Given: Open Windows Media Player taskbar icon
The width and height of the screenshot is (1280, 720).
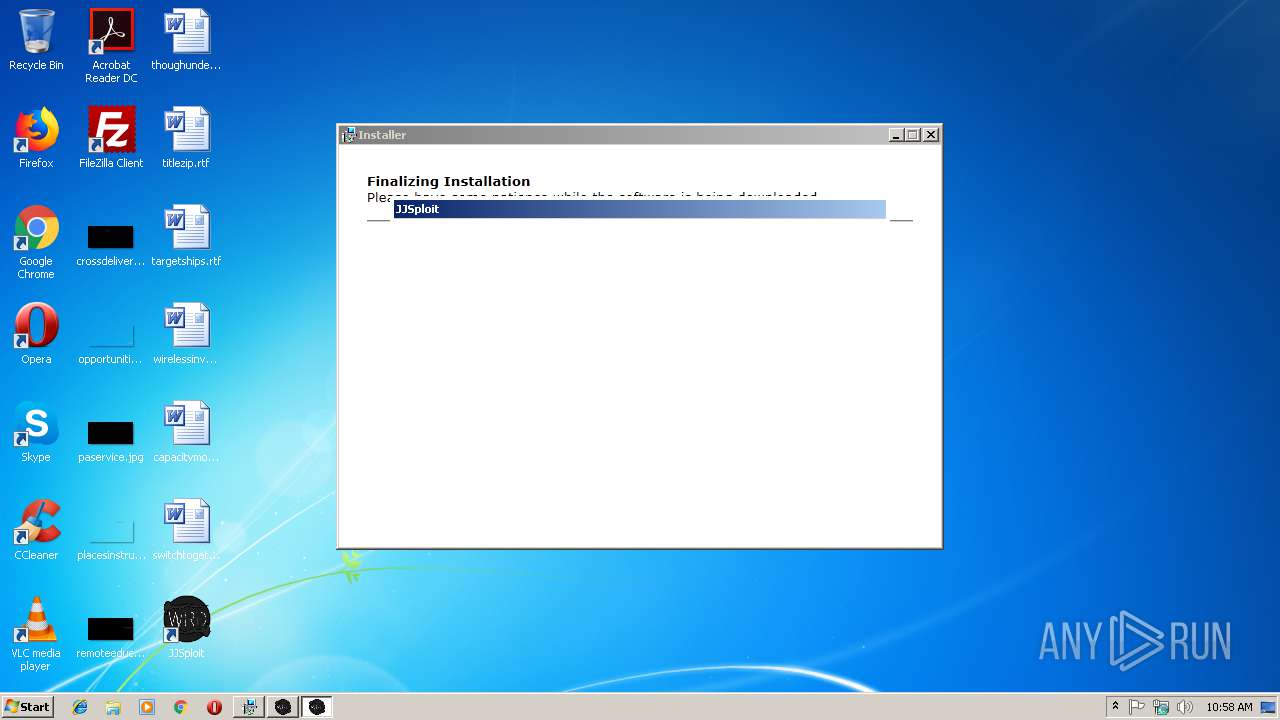Looking at the screenshot, I should [147, 707].
